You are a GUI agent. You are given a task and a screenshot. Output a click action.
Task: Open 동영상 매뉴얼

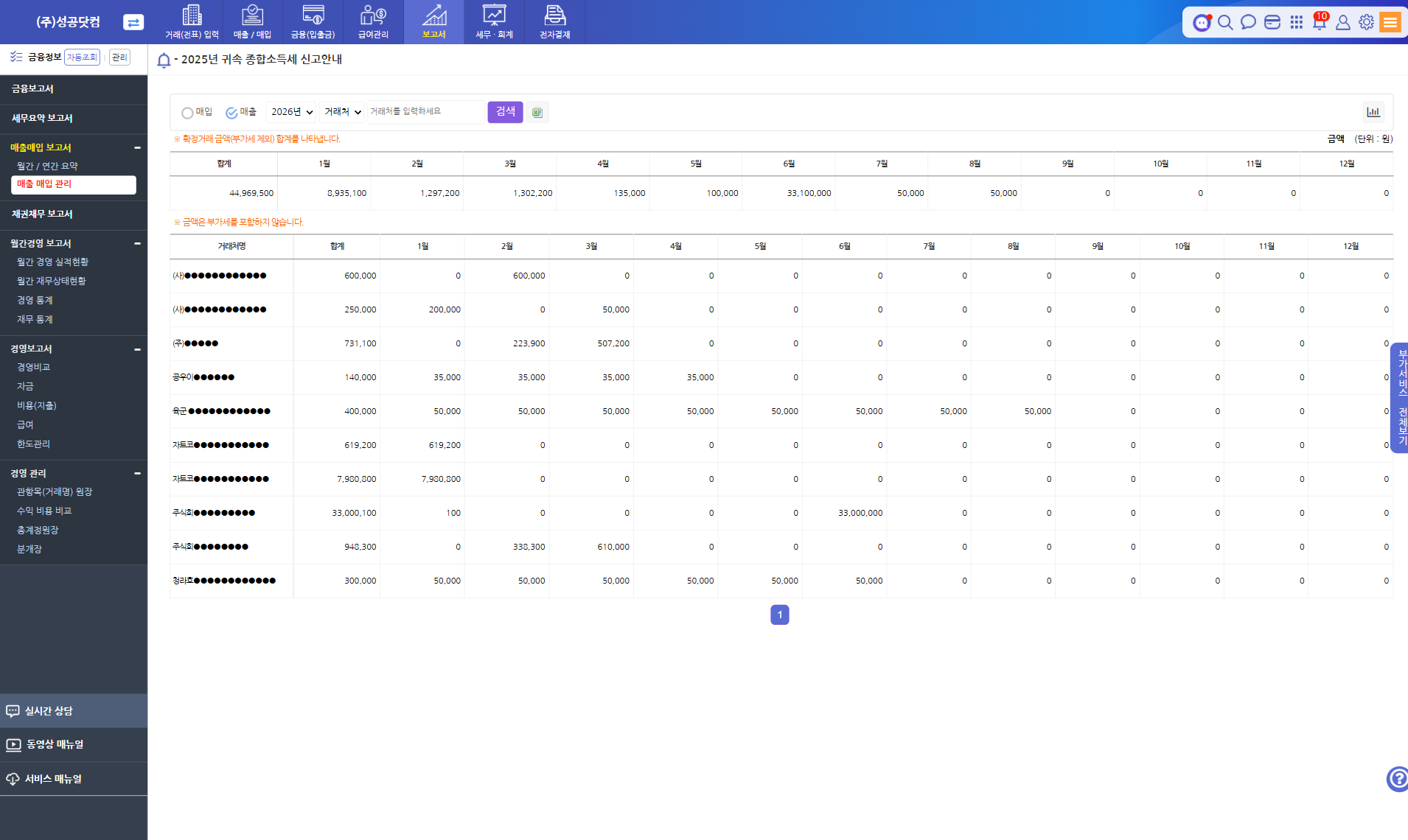click(74, 745)
